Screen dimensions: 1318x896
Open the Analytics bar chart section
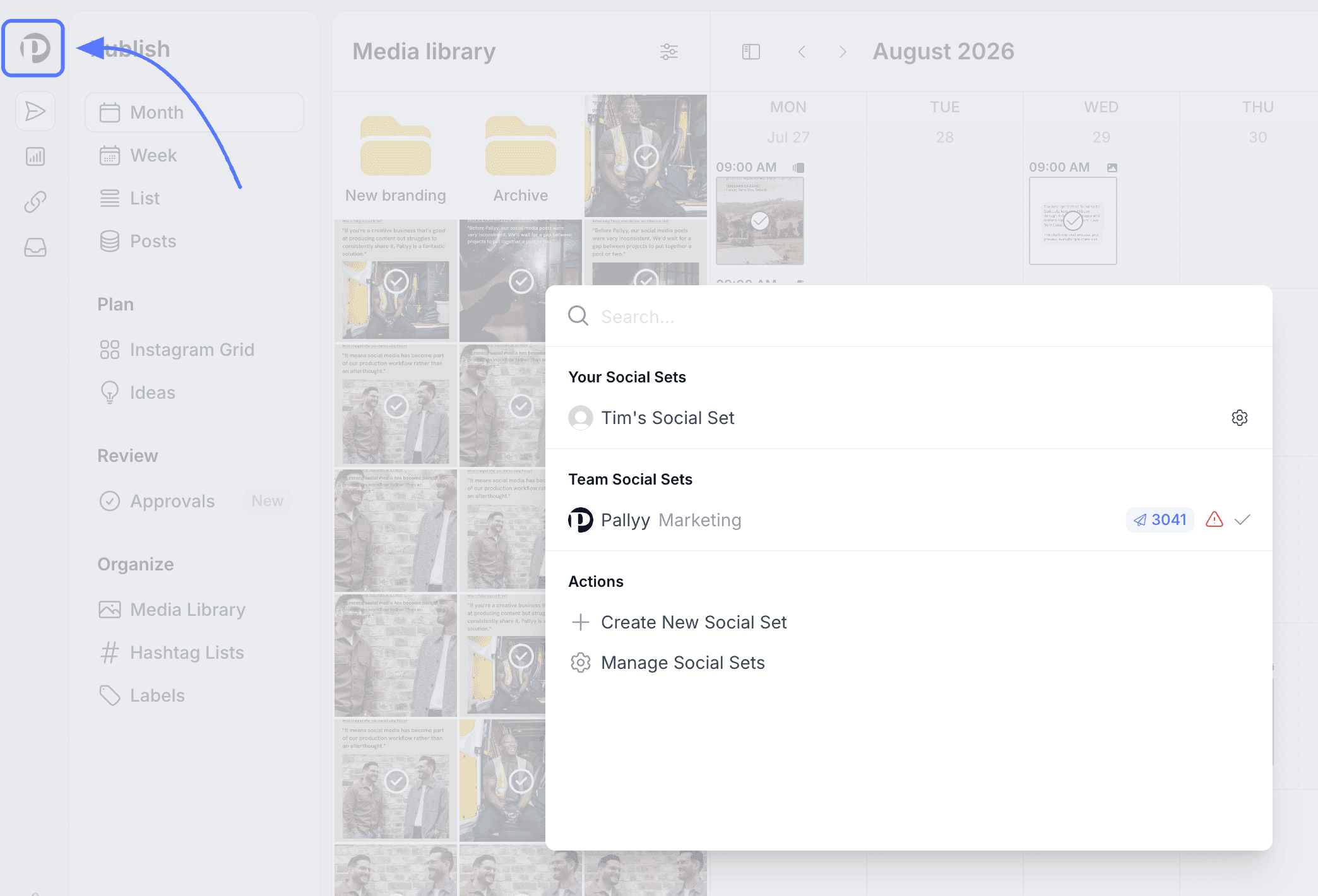point(35,156)
